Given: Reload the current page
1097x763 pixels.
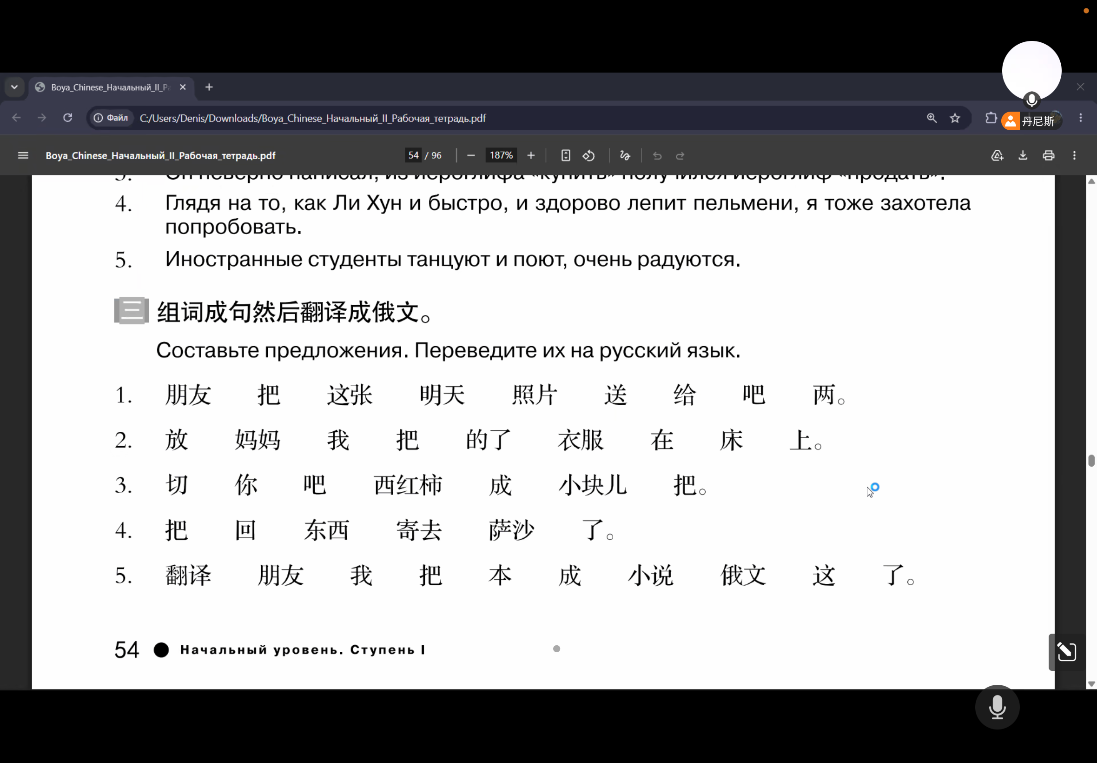Looking at the screenshot, I should (x=68, y=117).
